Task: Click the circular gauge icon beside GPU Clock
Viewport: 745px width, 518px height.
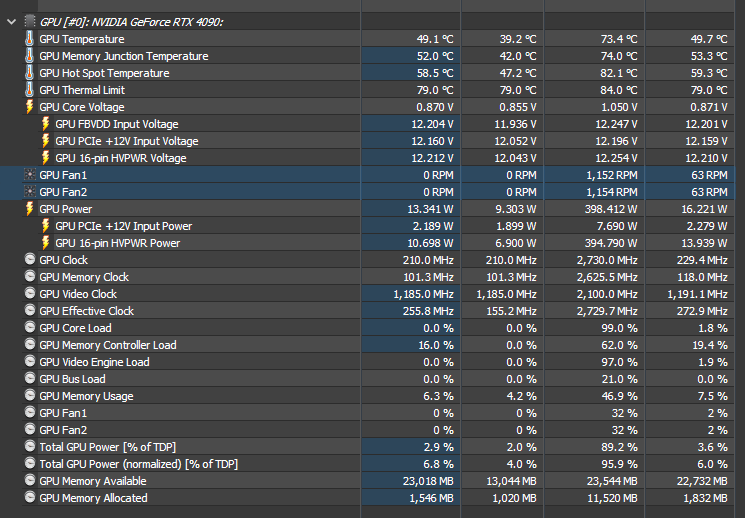Action: pyautogui.click(x=30, y=260)
